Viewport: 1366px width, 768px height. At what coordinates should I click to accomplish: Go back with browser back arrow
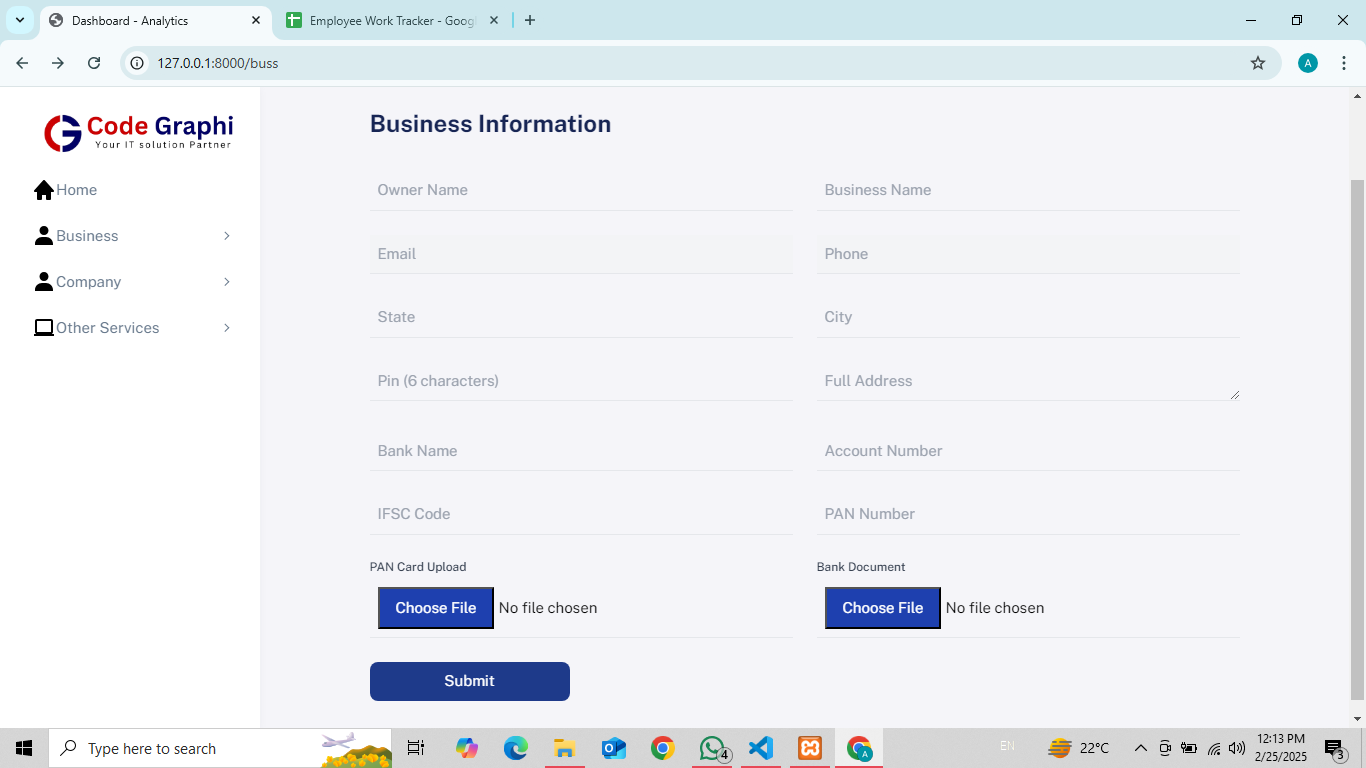(22, 63)
